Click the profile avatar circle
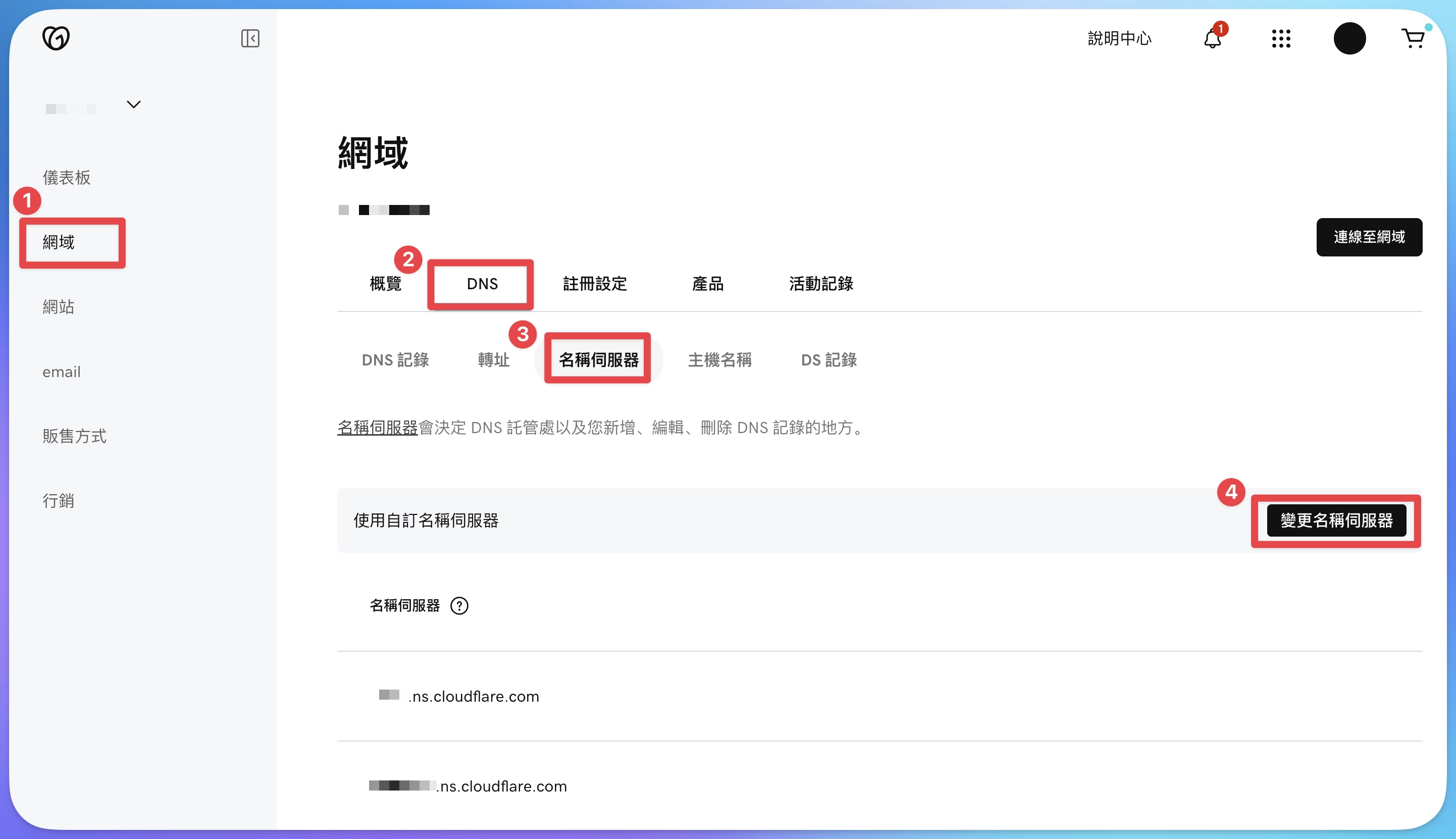This screenshot has height=839, width=1456. pyautogui.click(x=1349, y=38)
